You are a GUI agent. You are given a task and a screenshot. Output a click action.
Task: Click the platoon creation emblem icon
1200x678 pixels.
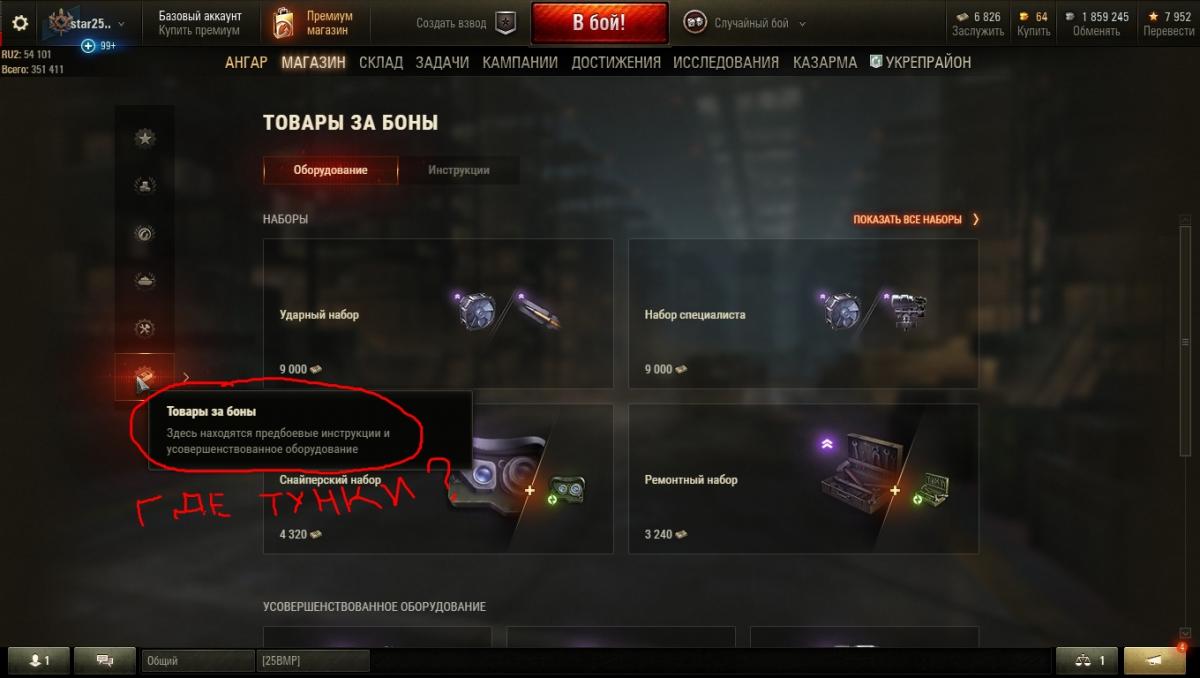506,23
